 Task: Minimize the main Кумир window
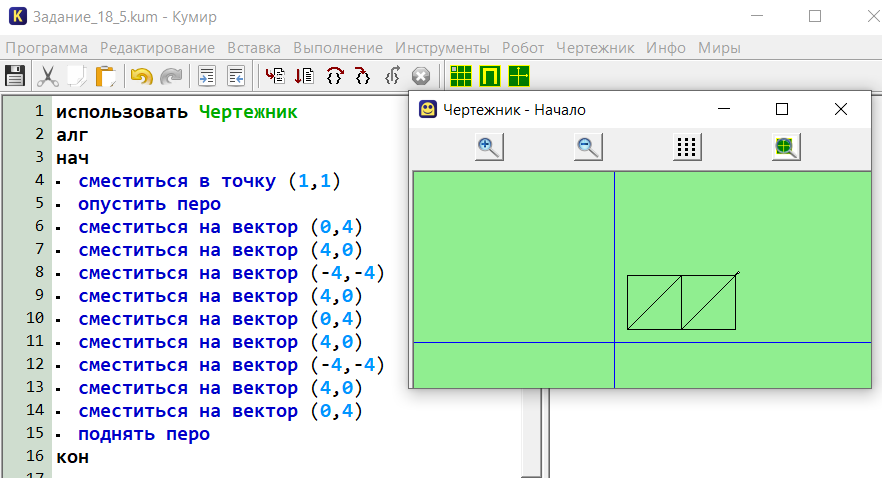(x=757, y=16)
